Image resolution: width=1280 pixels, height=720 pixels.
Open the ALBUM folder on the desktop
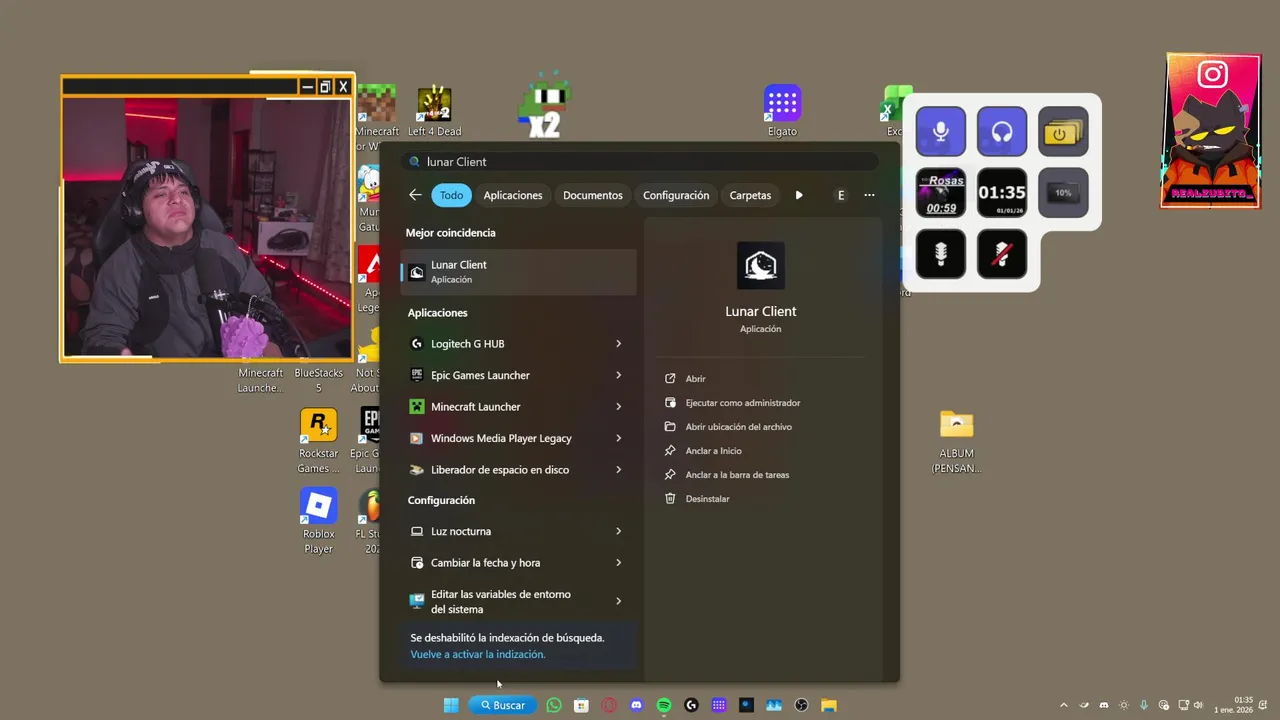tap(957, 440)
